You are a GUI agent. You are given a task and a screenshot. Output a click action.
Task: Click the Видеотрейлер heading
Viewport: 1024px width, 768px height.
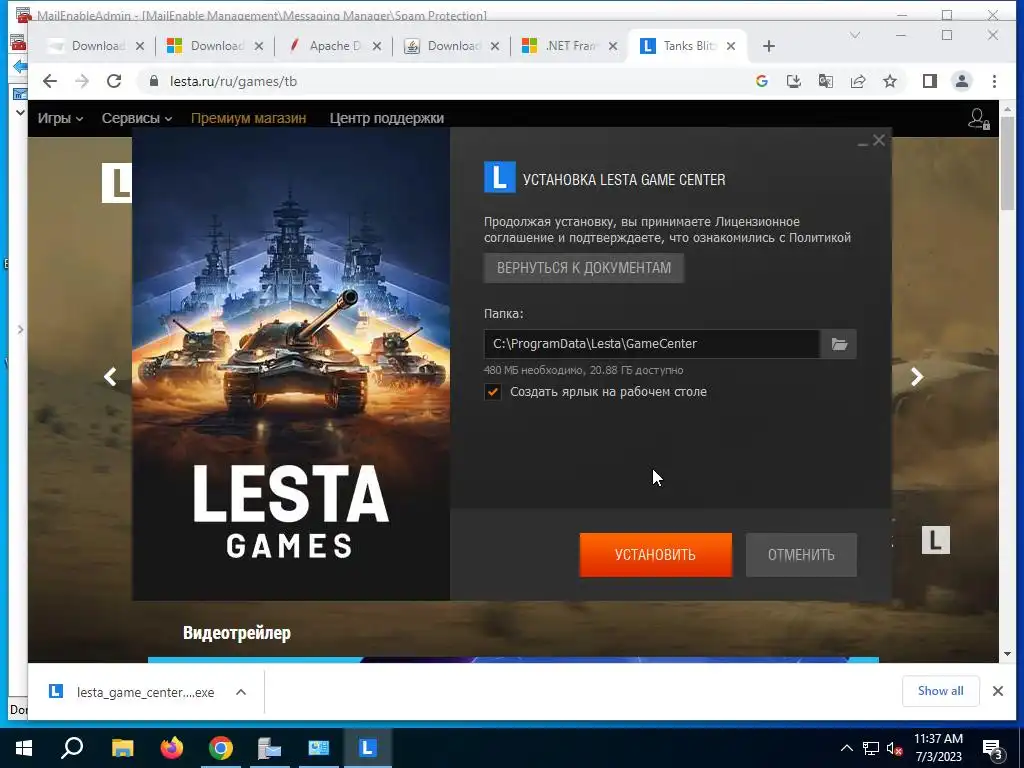[236, 633]
